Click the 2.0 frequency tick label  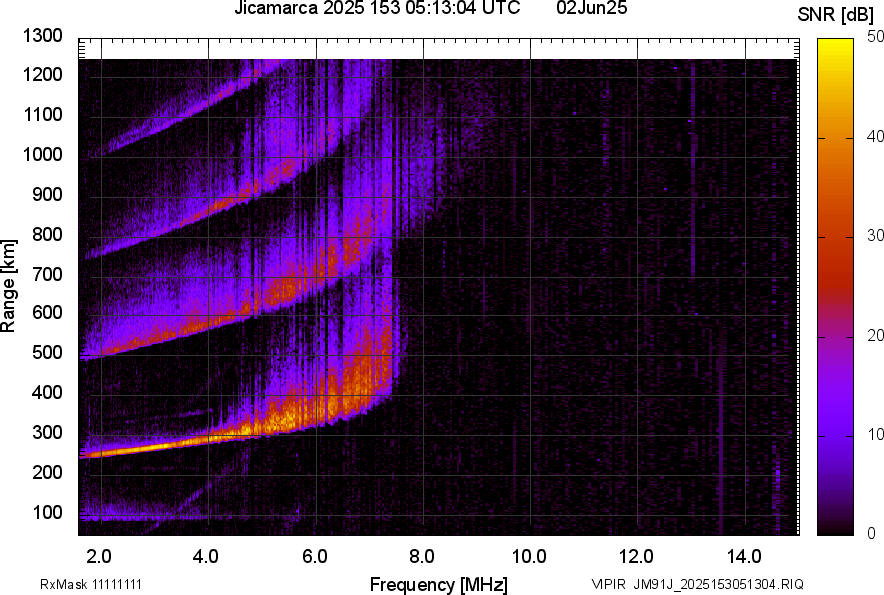[x=99, y=557]
